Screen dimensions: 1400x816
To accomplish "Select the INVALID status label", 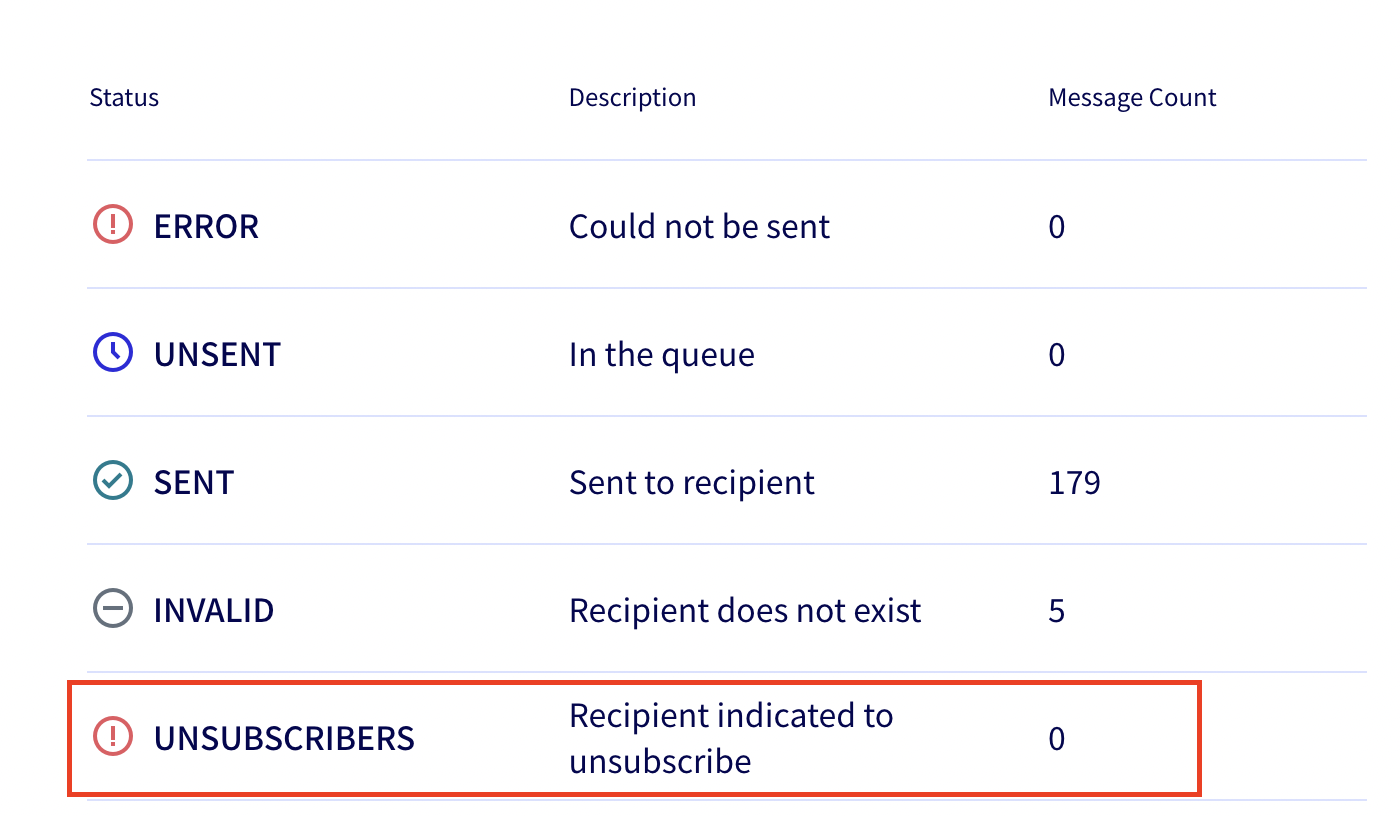I will (213, 610).
